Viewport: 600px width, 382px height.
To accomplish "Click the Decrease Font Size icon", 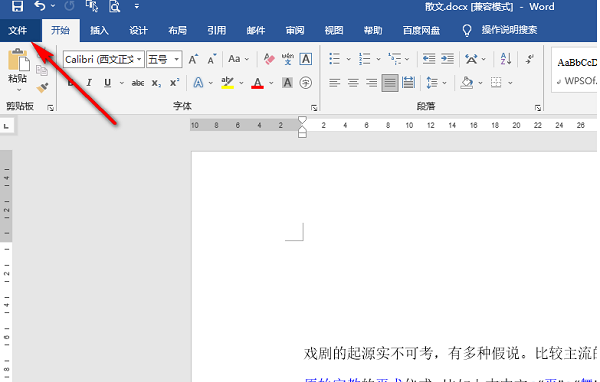I will click(x=212, y=59).
